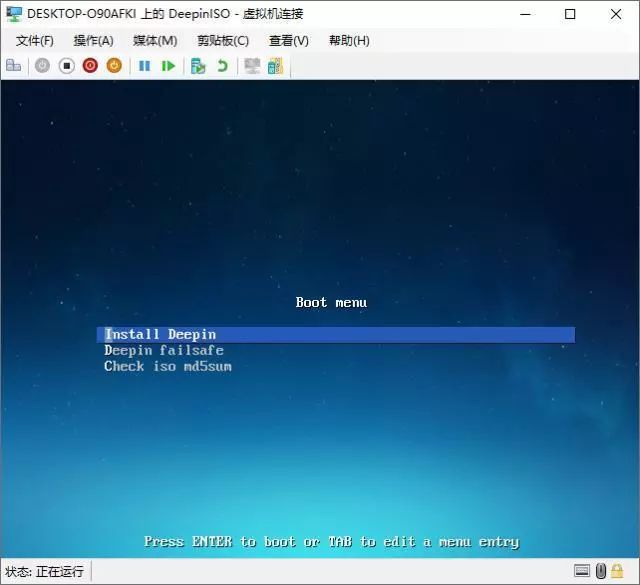Image resolution: width=640 pixels, height=585 pixels.
Task: Click the Press ENTER to boot hint
Action: (x=331, y=542)
